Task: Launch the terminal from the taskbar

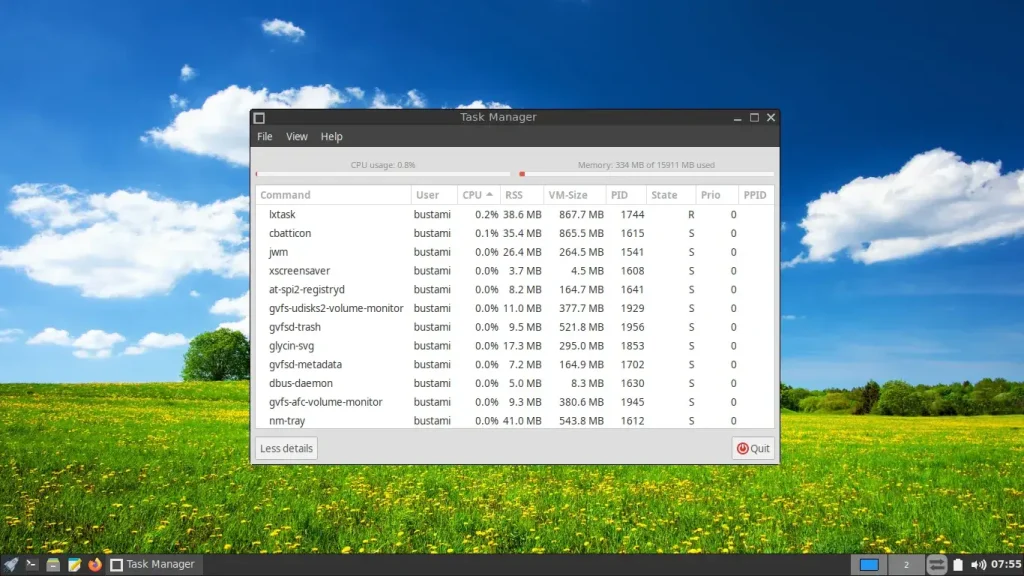Action: pos(31,564)
